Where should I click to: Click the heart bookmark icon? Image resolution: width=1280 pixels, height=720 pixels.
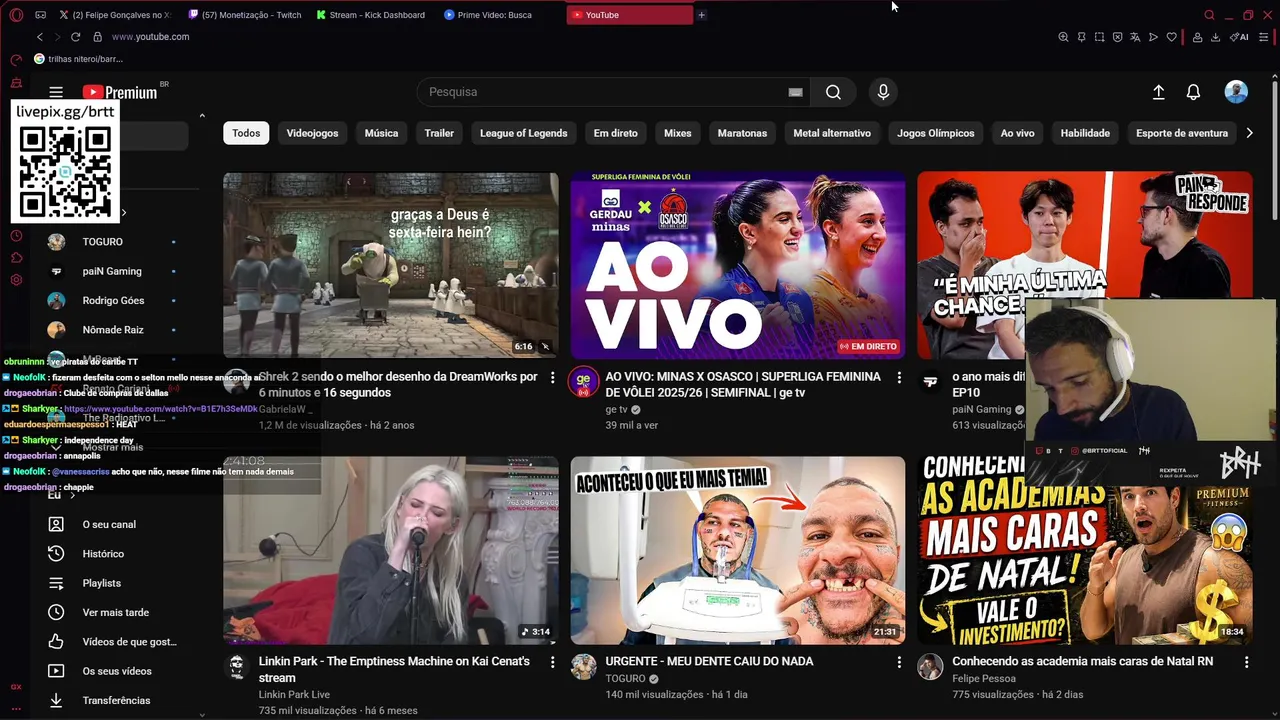pyautogui.click(x=1171, y=37)
